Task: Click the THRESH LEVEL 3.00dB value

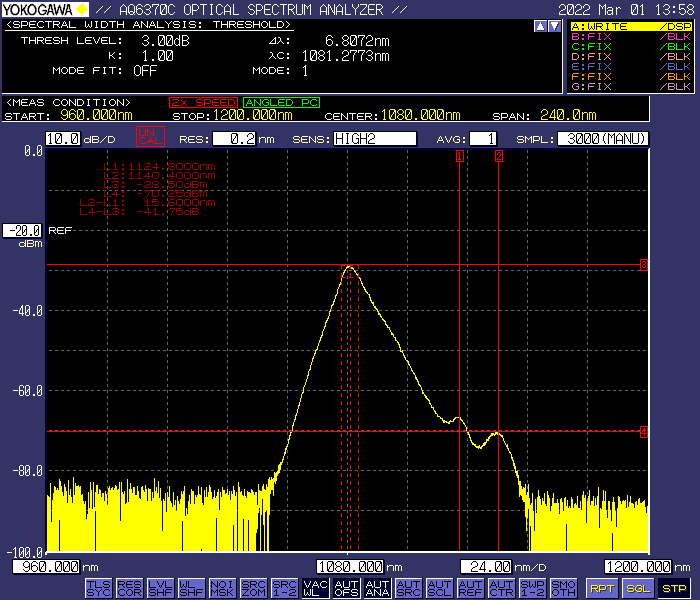Action: pyautogui.click(x=165, y=41)
